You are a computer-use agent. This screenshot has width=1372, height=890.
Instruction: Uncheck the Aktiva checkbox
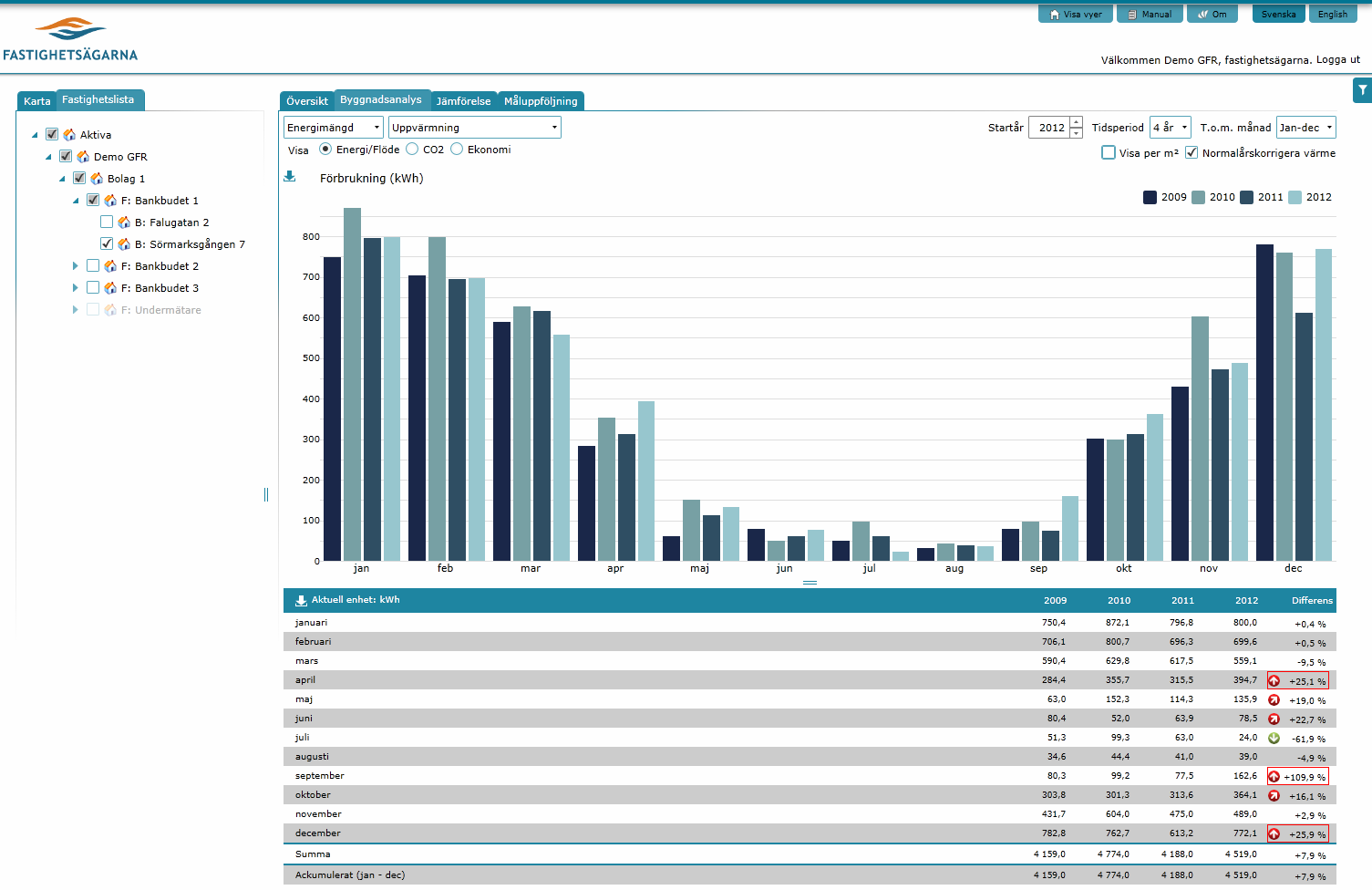[x=52, y=134]
